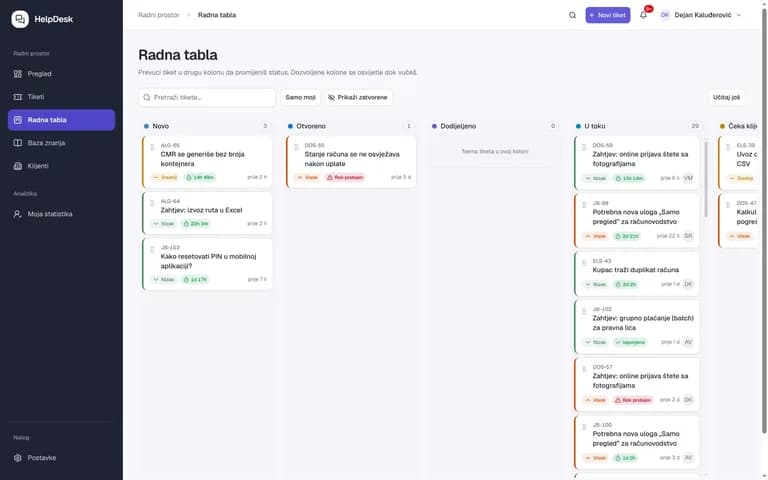Grab drag handle on ALG-64 card

pyautogui.click(x=152, y=203)
